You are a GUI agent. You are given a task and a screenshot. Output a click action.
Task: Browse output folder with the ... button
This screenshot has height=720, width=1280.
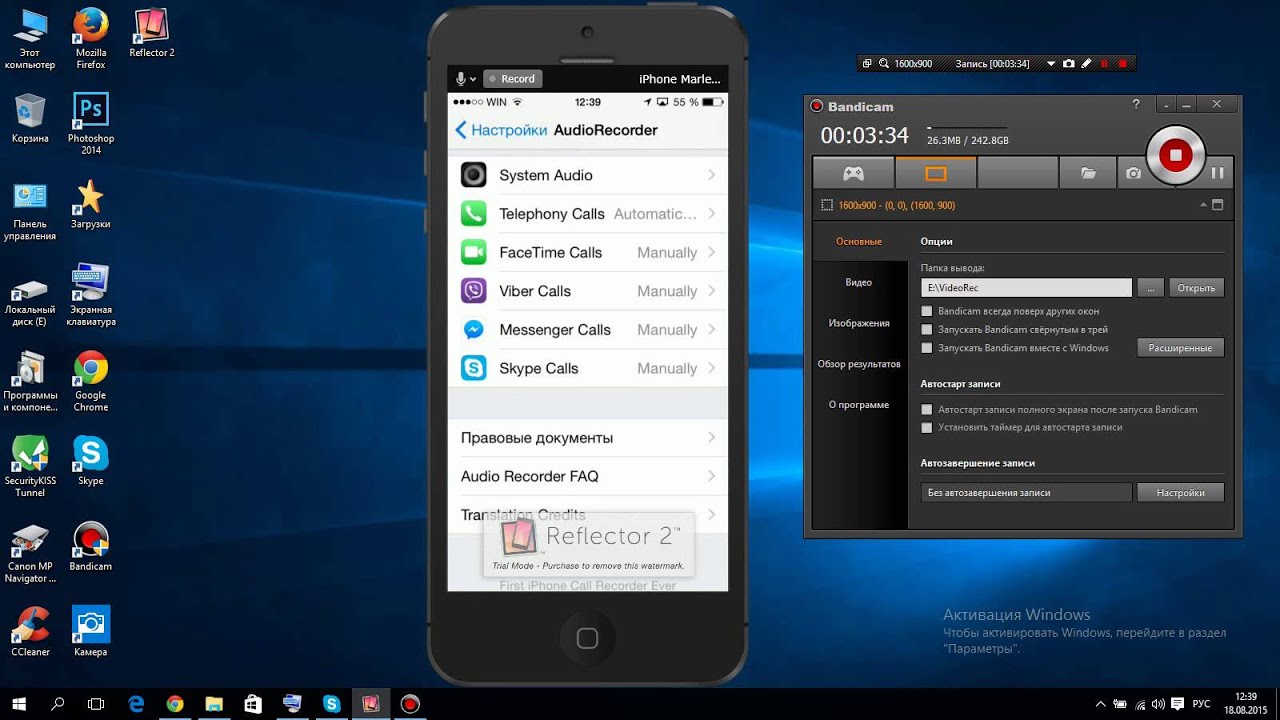1150,288
